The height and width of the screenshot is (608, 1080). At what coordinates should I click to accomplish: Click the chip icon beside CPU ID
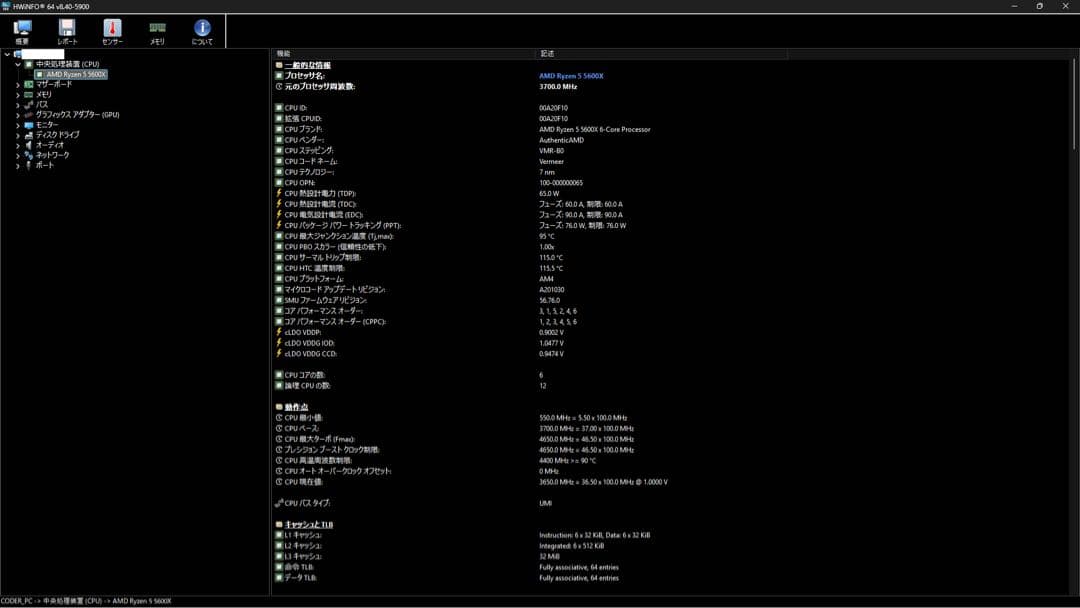[279, 108]
